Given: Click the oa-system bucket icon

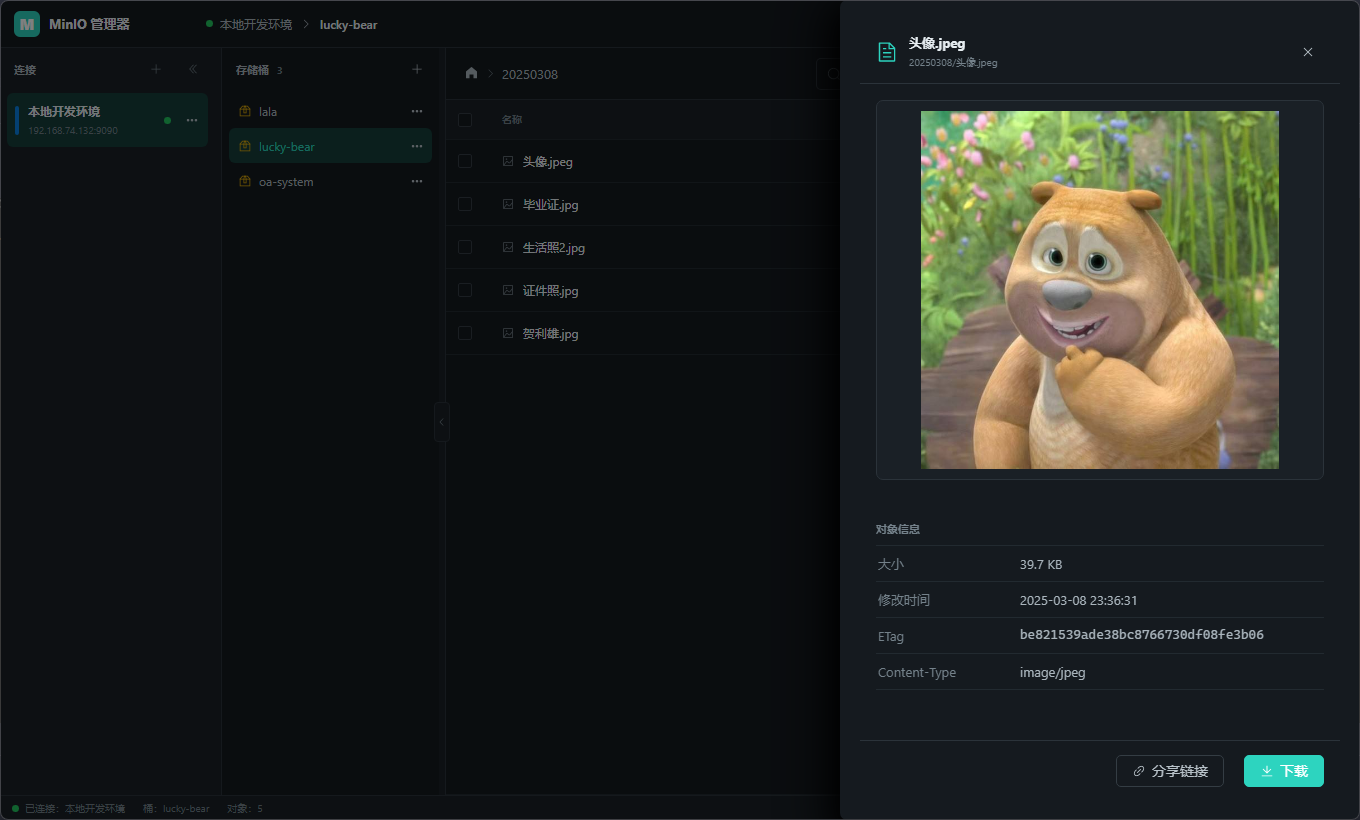Looking at the screenshot, I should 245,181.
